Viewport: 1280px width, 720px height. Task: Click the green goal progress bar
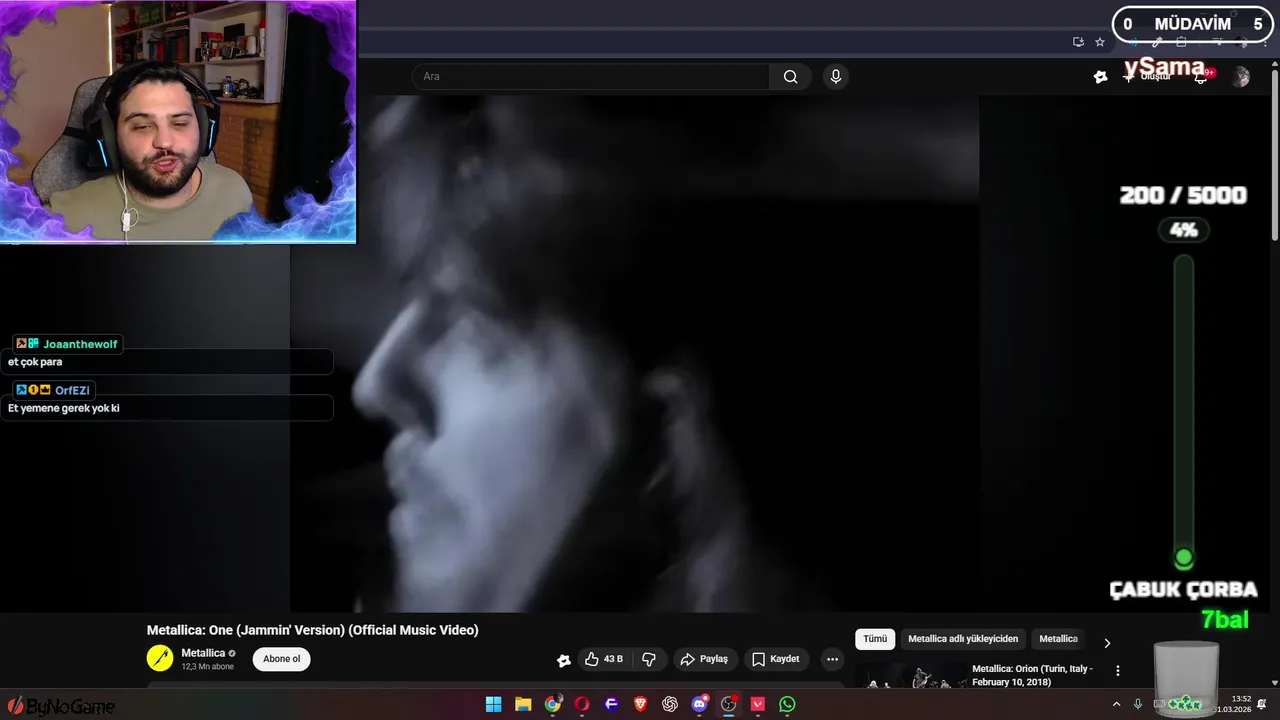click(1184, 412)
